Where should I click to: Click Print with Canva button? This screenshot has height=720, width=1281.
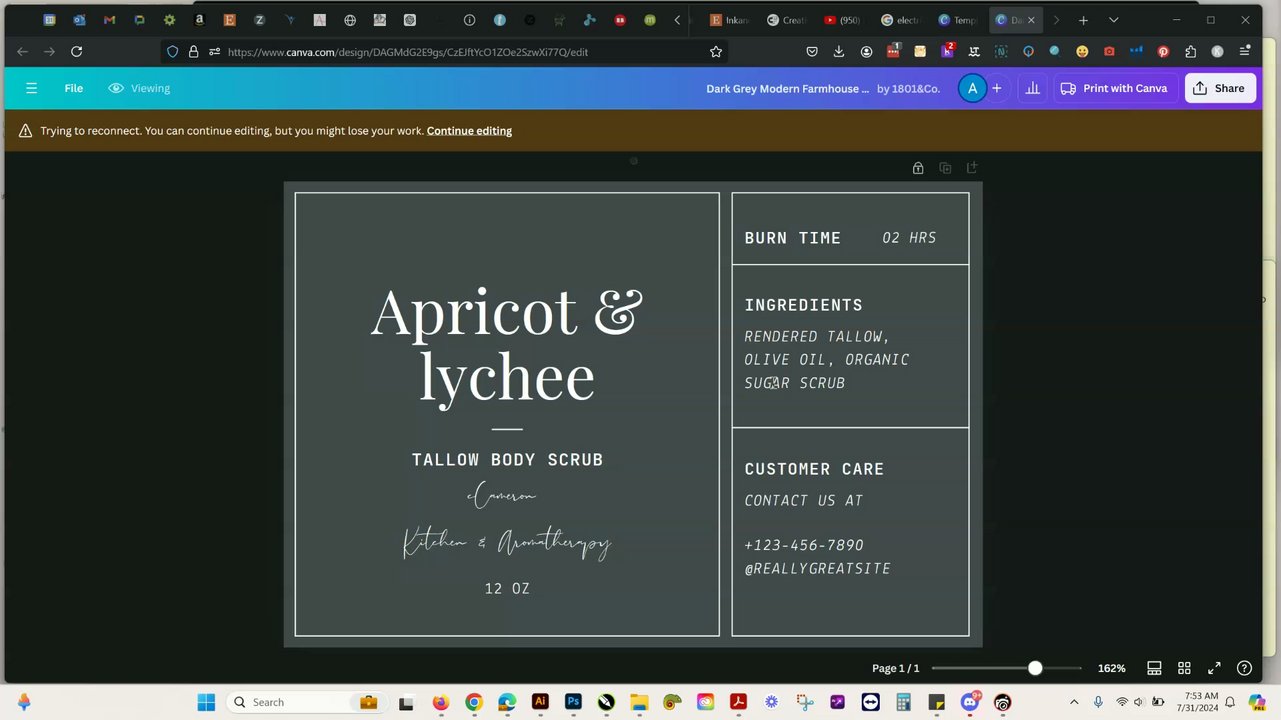[1114, 89]
